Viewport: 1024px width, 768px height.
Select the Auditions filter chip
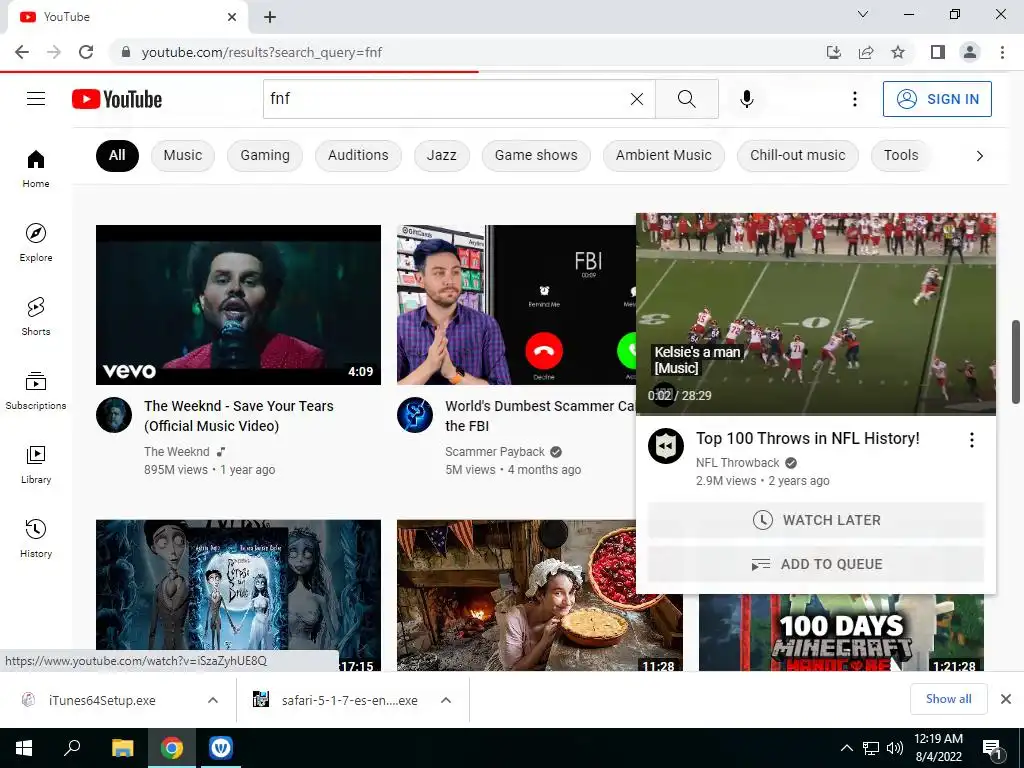click(x=358, y=155)
